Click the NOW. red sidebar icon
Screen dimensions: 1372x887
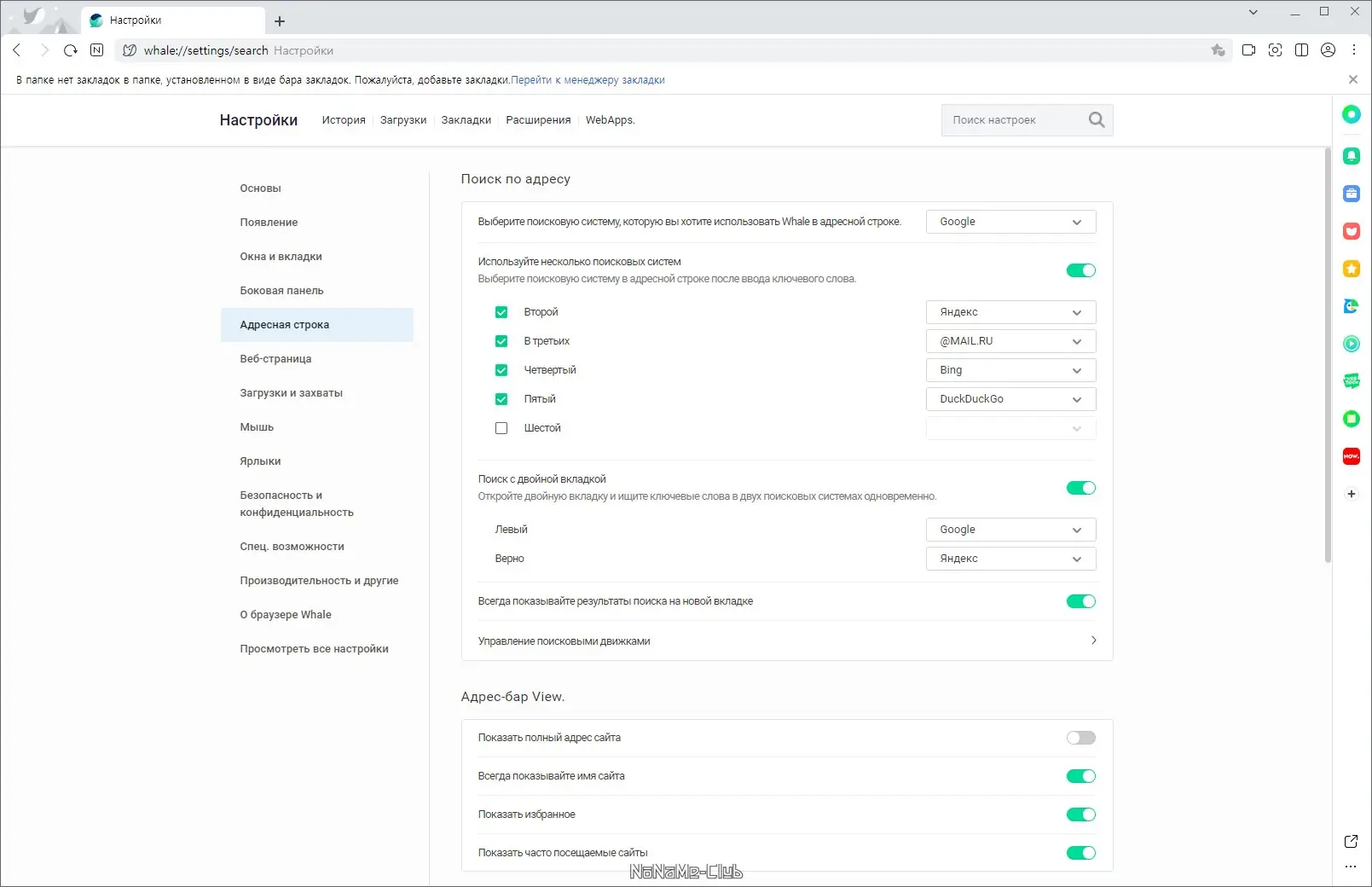tap(1352, 456)
